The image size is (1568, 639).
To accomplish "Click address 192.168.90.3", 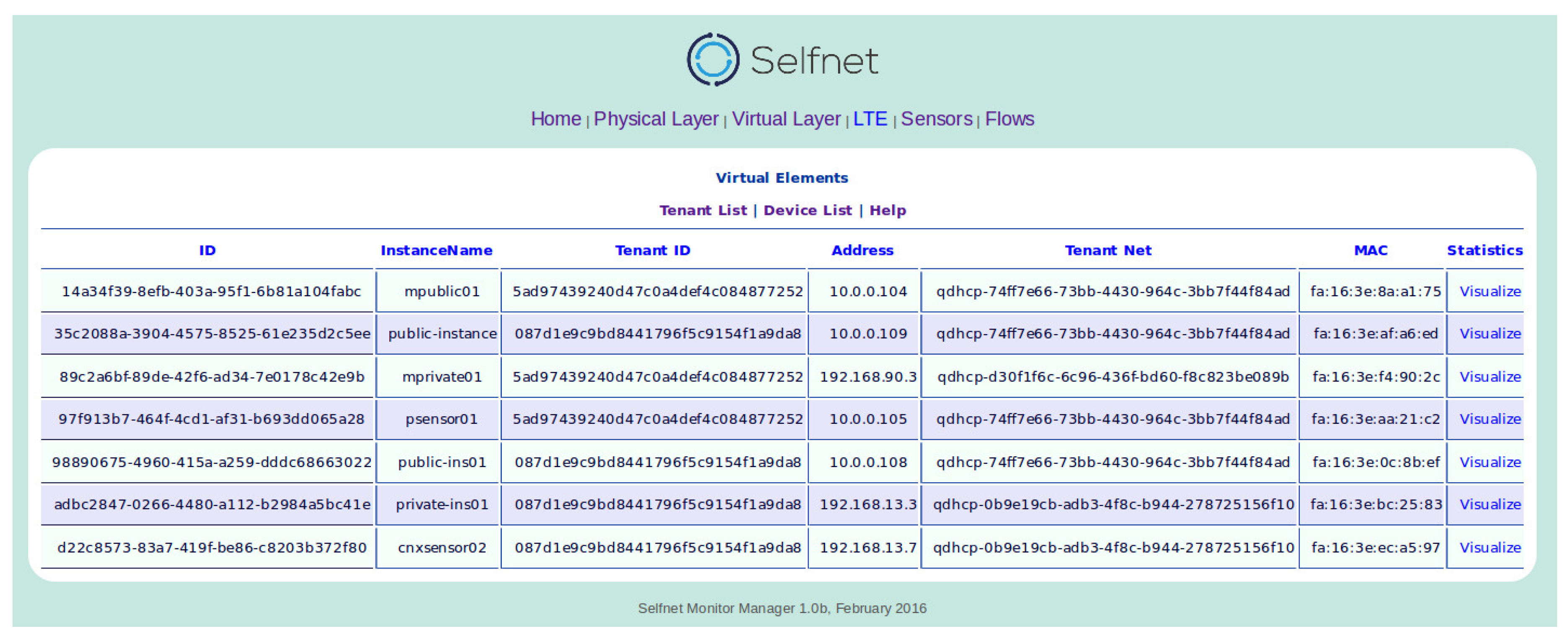I will [x=868, y=377].
